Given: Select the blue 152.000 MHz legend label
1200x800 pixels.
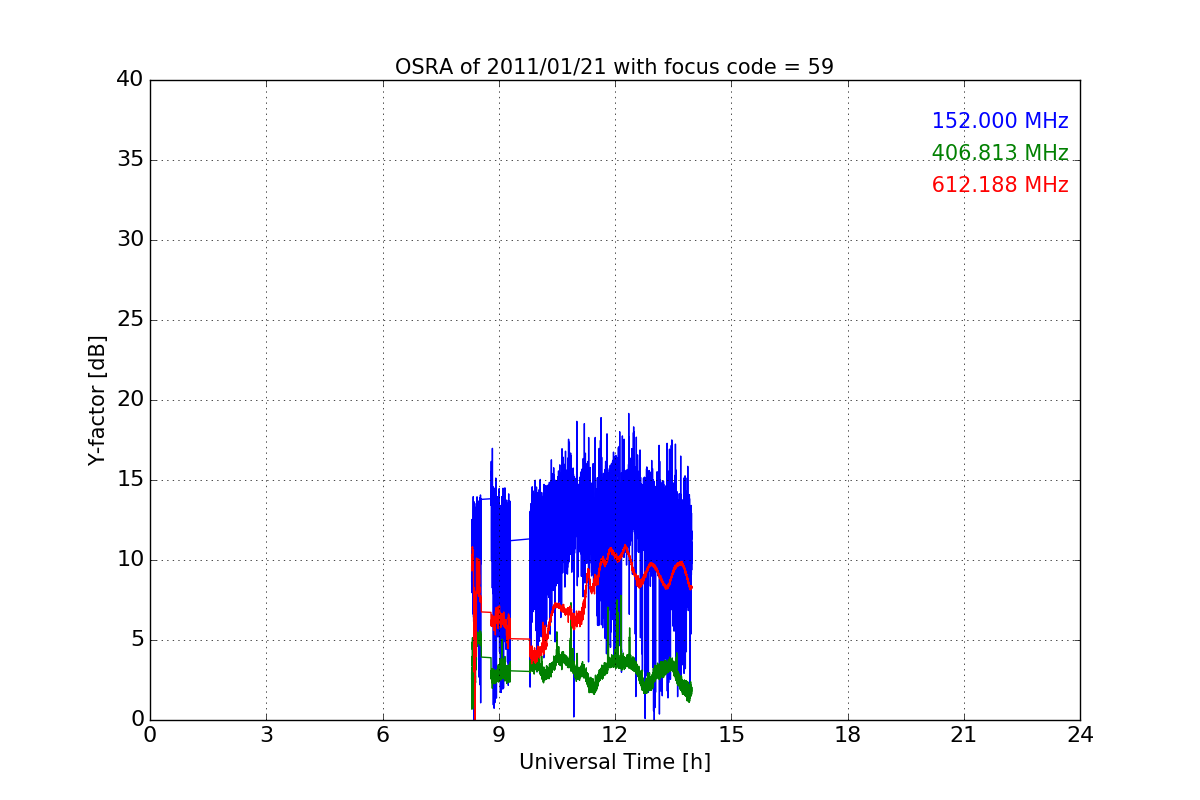Looking at the screenshot, I should (x=1000, y=121).
